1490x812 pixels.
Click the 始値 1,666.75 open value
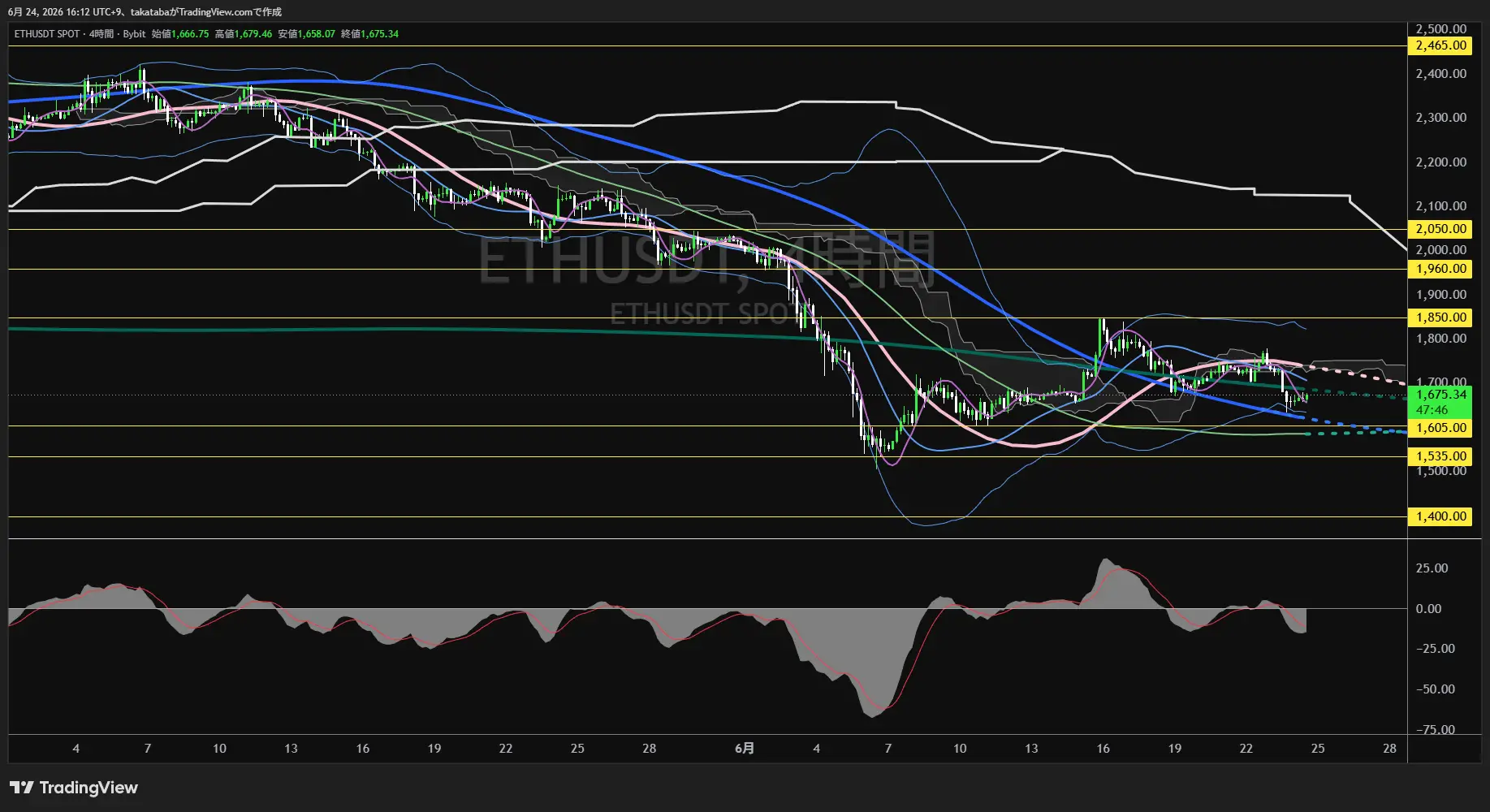180,34
